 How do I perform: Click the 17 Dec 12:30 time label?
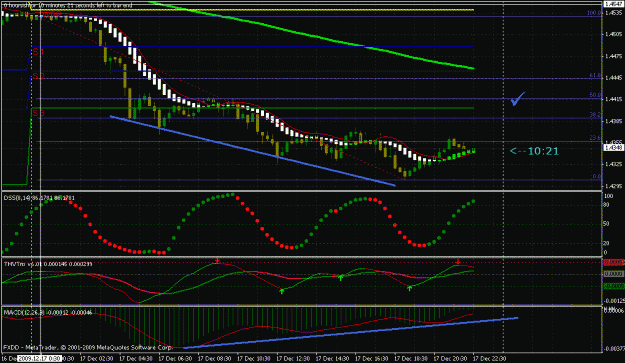point(293,358)
